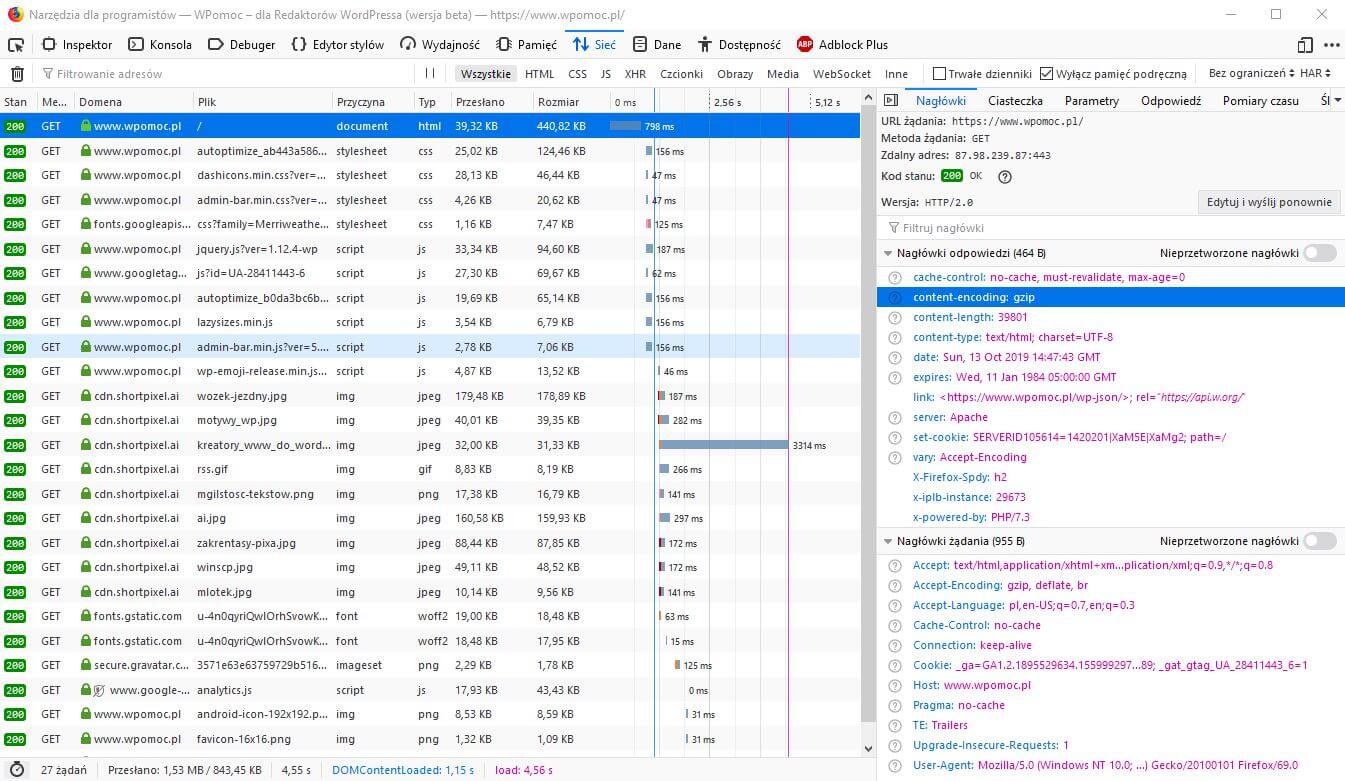
Task: Filter requests by Czcionki
Action: (681, 74)
